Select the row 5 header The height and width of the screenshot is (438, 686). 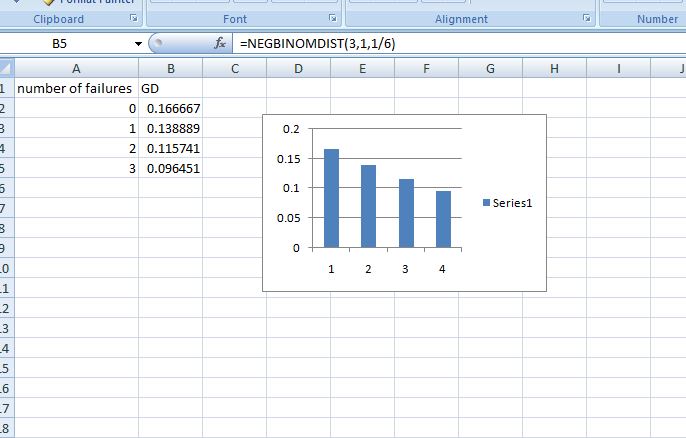click(6, 168)
